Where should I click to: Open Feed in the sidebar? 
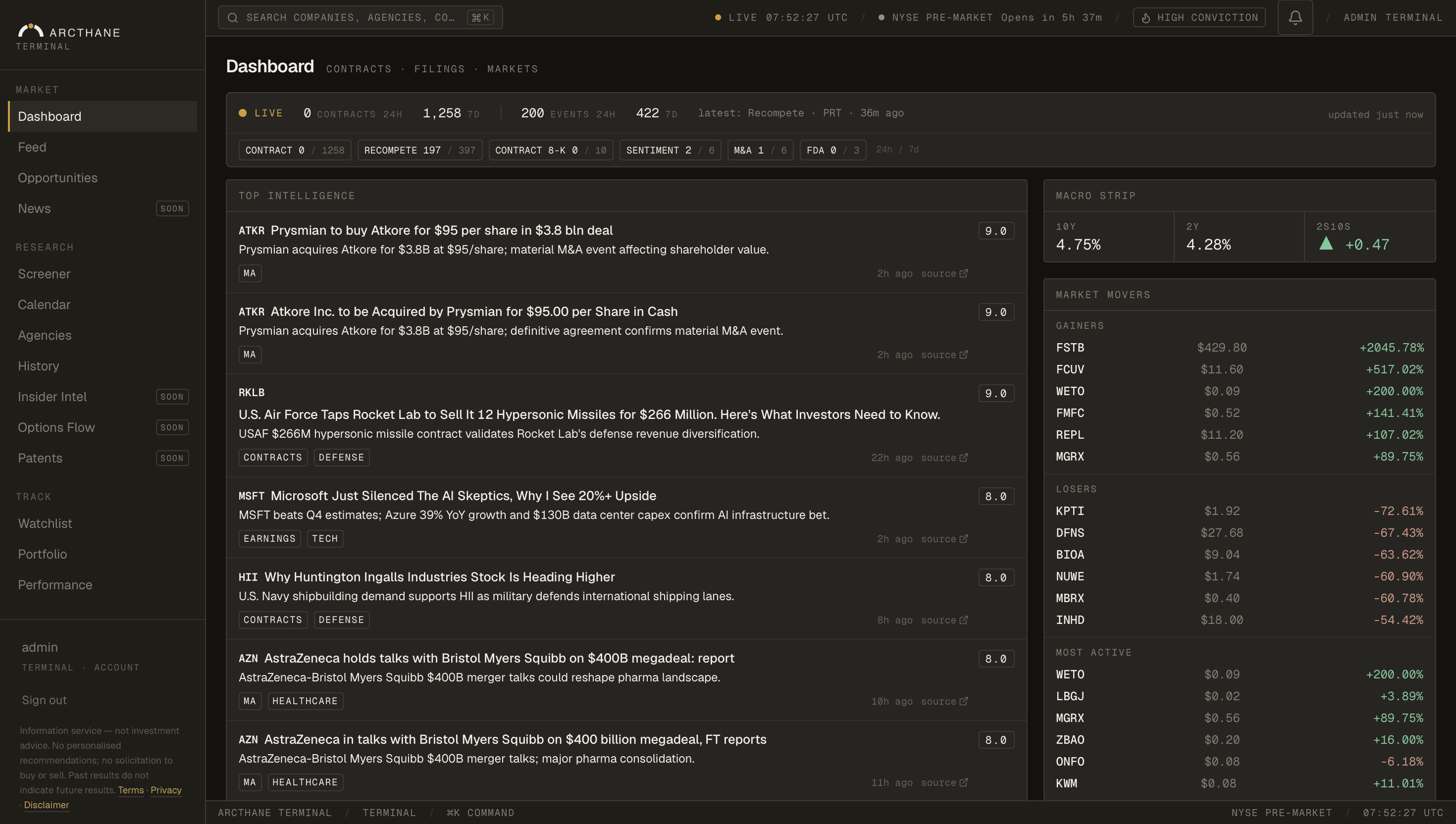coord(103,147)
